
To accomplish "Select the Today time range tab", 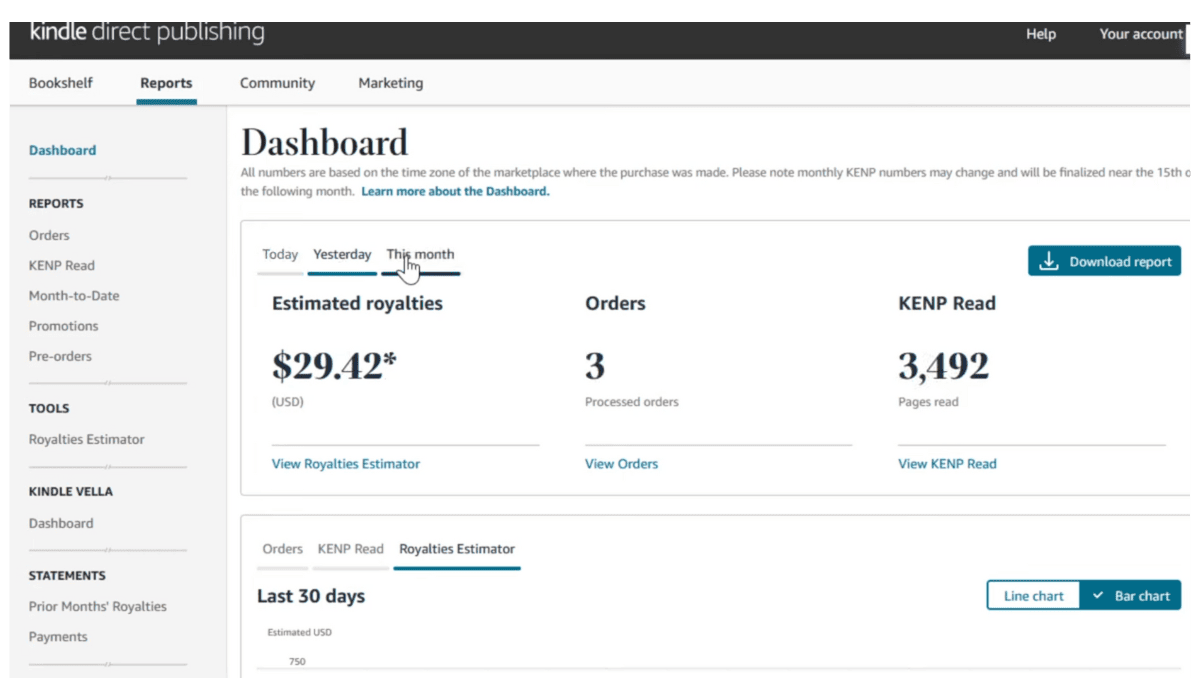I will coord(280,254).
